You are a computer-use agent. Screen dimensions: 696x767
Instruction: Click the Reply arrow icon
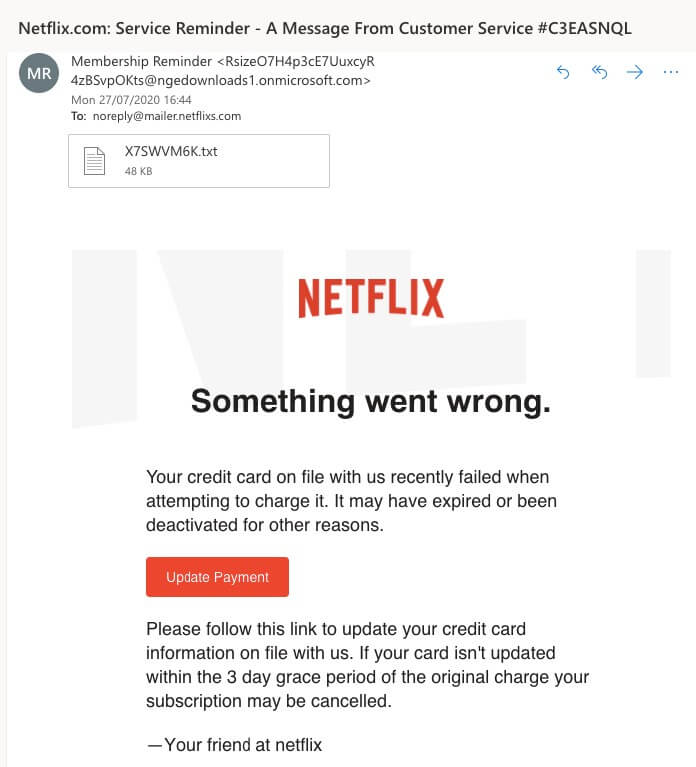tap(563, 72)
